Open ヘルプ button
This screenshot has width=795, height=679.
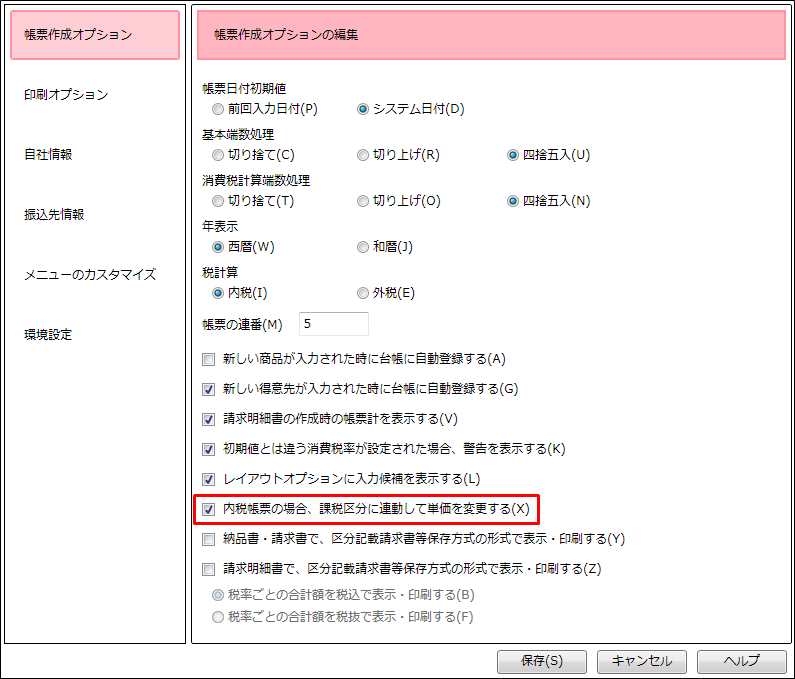click(x=741, y=661)
